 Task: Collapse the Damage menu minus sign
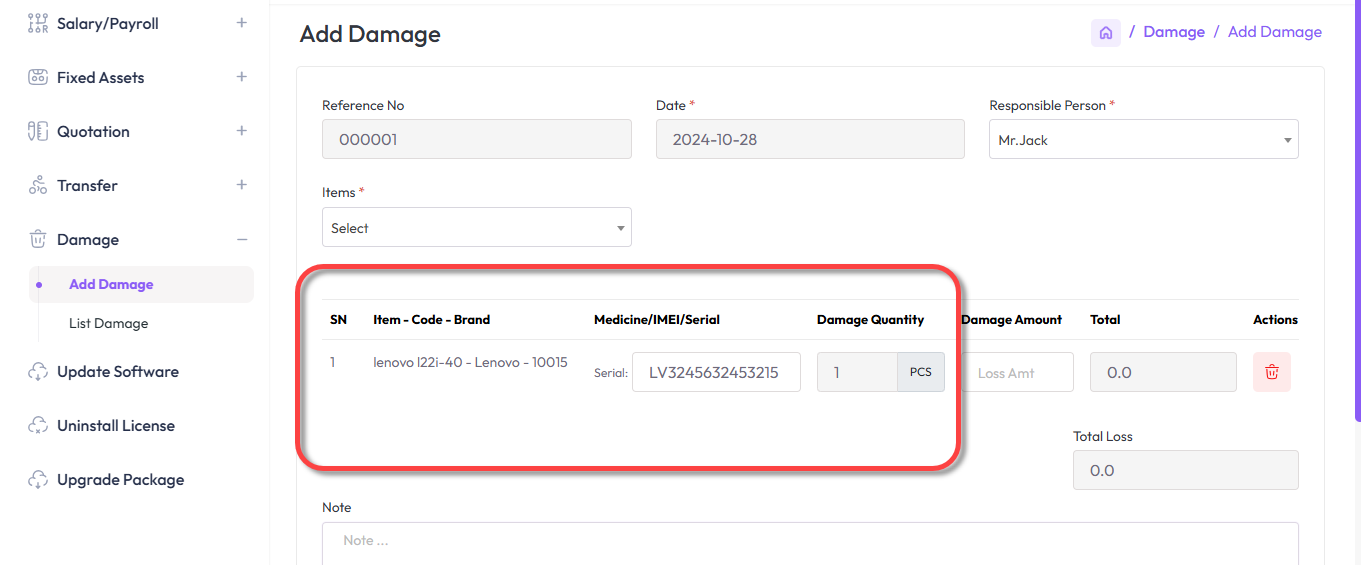241,239
